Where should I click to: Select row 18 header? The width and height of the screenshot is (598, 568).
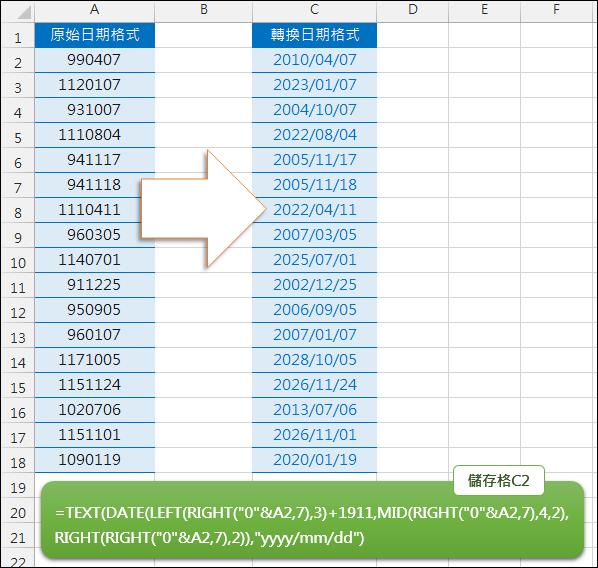tap(18, 460)
